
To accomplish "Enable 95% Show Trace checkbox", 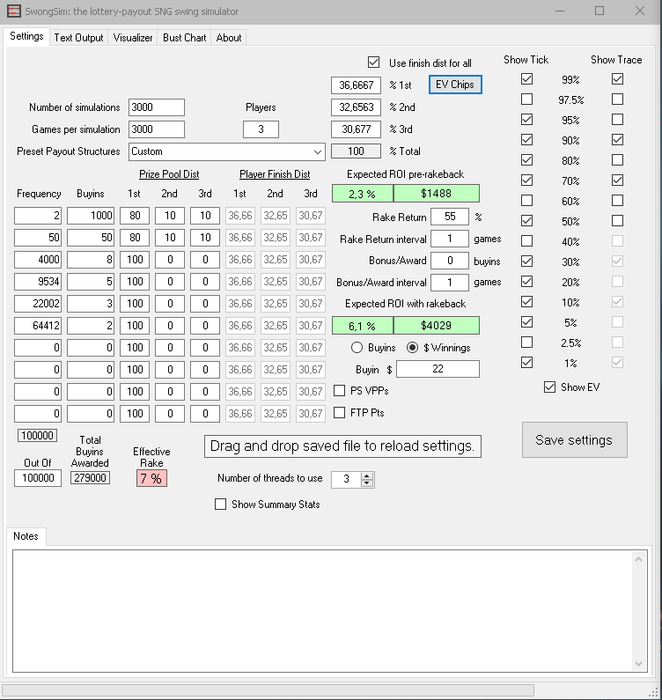I will pyautogui.click(x=617, y=119).
